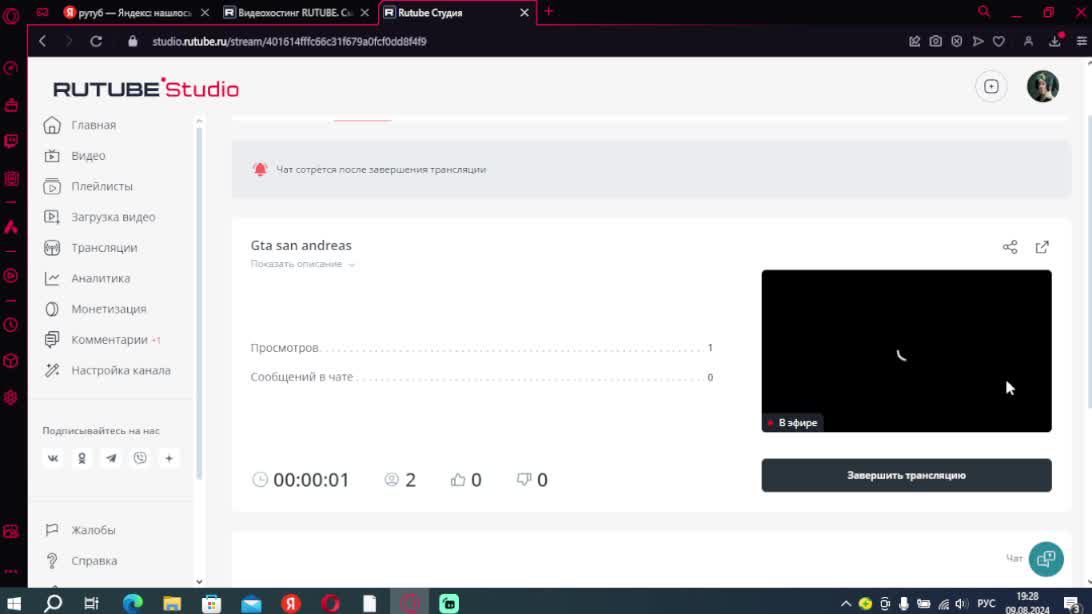Open Opera sidebar settings gear
Image resolution: width=1092 pixels, height=614 pixels.
coord(10,397)
